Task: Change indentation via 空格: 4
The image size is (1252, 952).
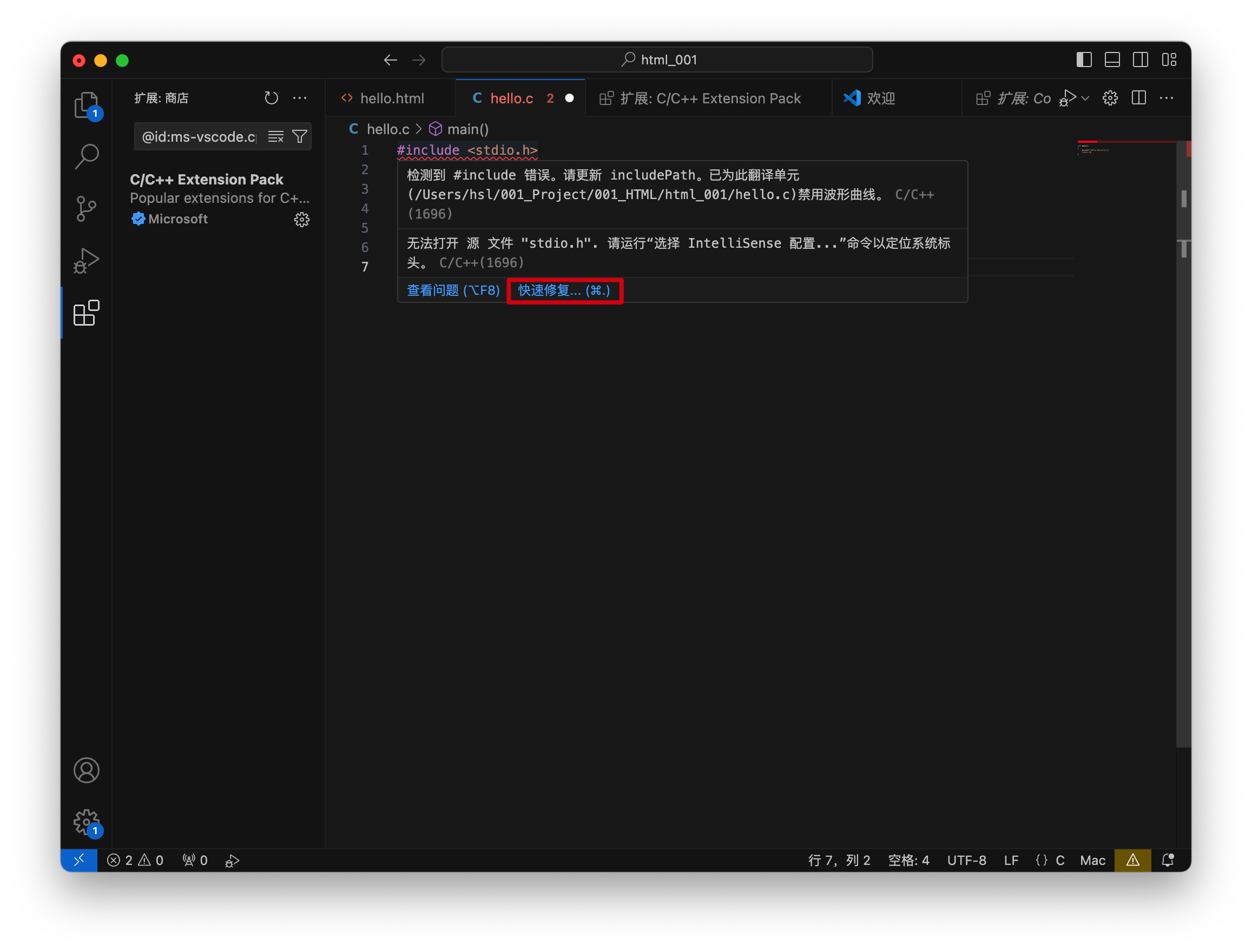Action: coord(908,860)
